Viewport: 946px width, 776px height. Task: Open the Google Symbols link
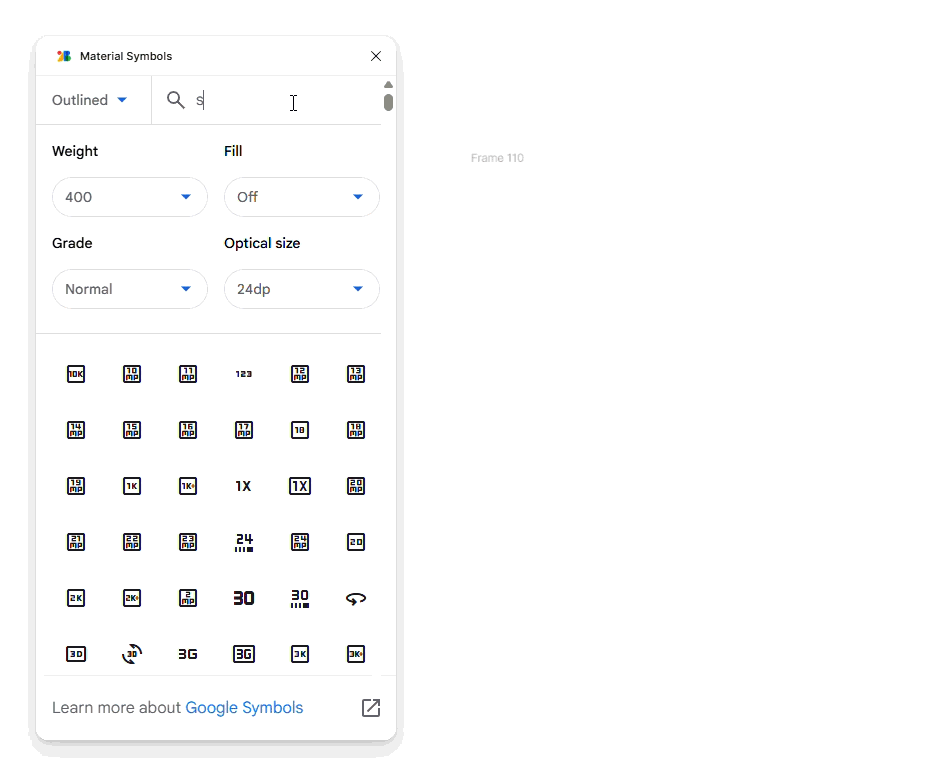pyautogui.click(x=244, y=708)
